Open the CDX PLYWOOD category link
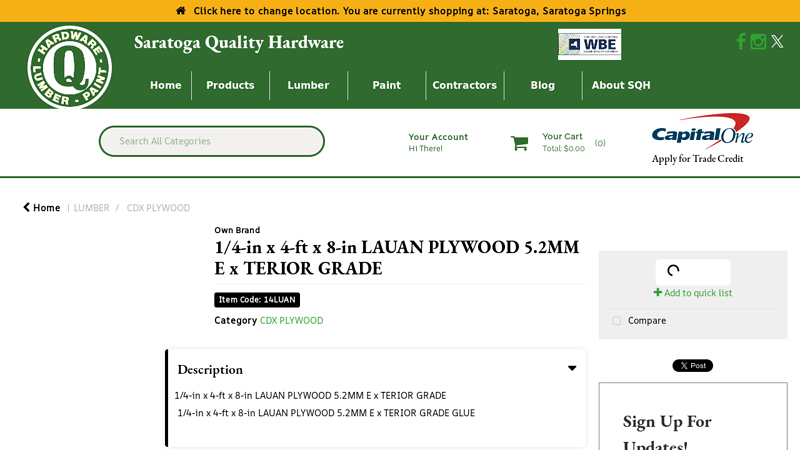Viewport: 800px width, 450px height. tap(291, 321)
